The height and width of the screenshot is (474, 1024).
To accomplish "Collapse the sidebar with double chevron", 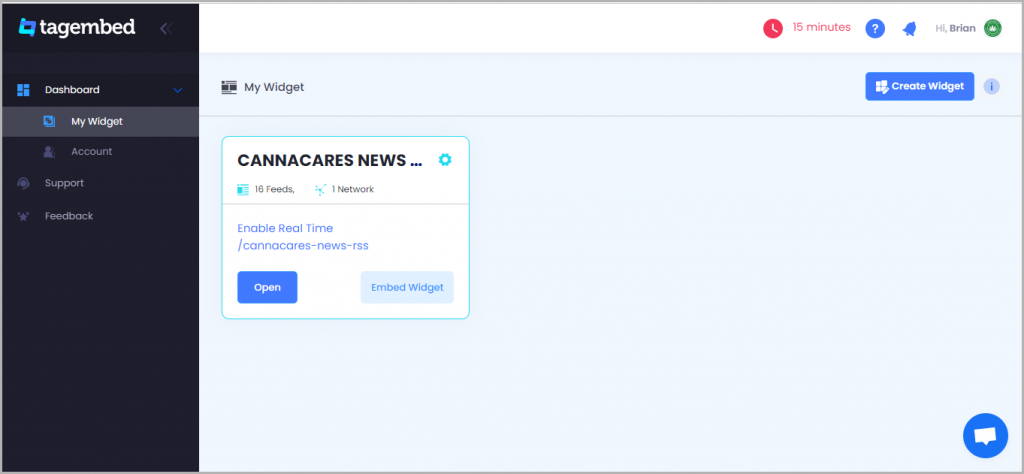I will click(x=166, y=28).
